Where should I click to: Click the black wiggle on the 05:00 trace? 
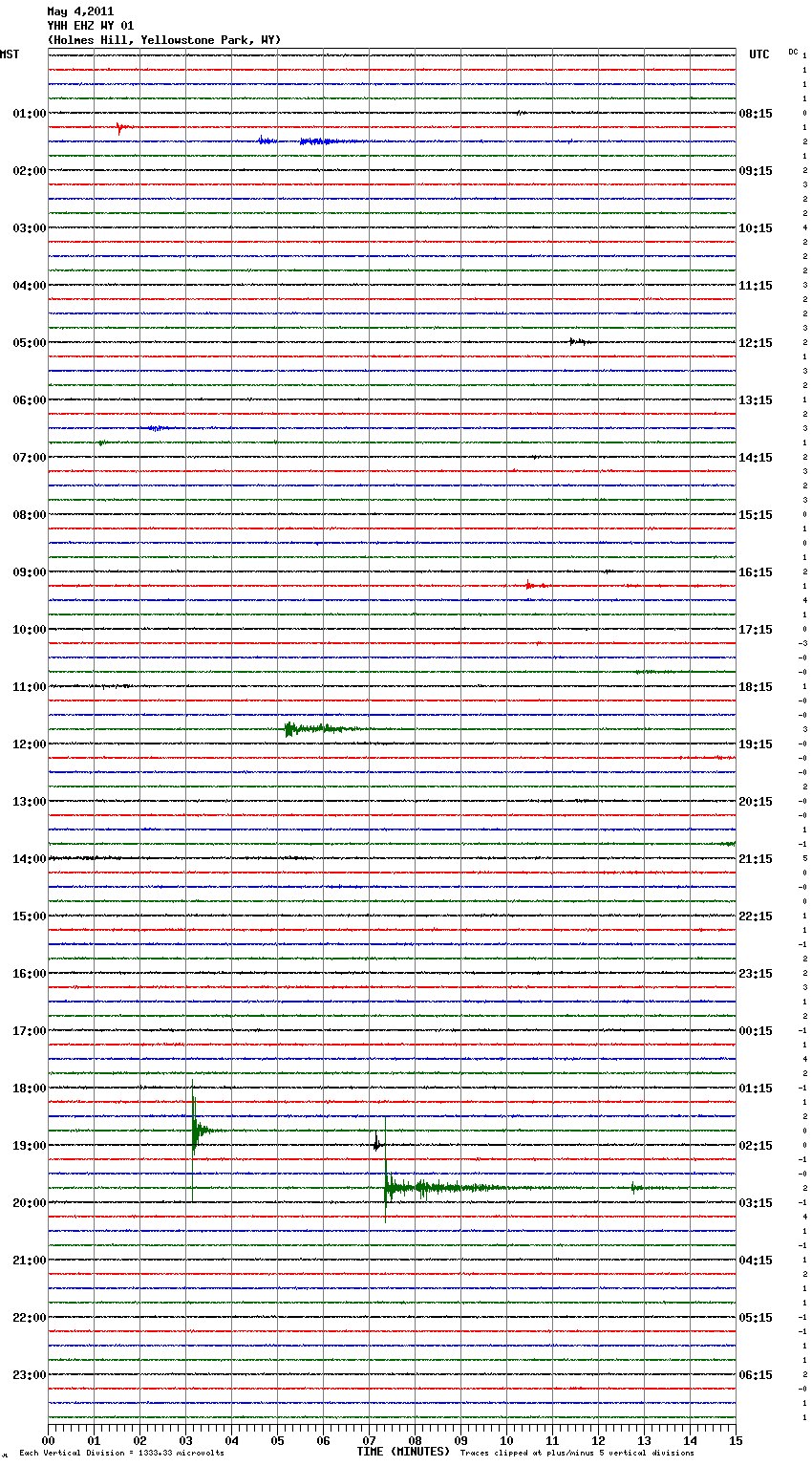579,341
